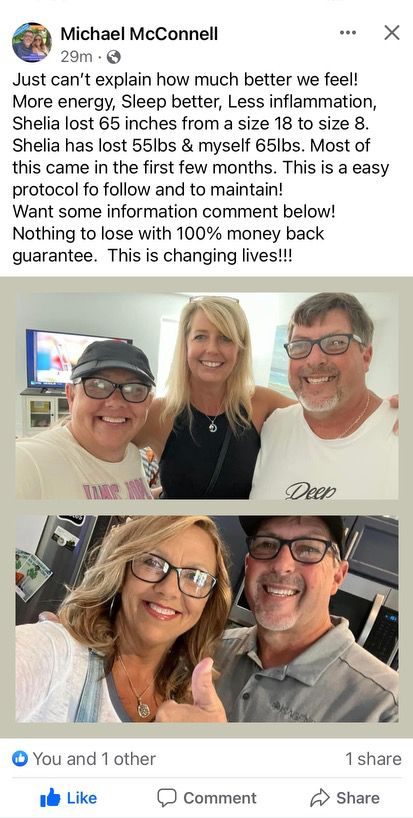Dismiss the post with the X icon
Image resolution: width=413 pixels, height=818 pixels.
coord(392,33)
